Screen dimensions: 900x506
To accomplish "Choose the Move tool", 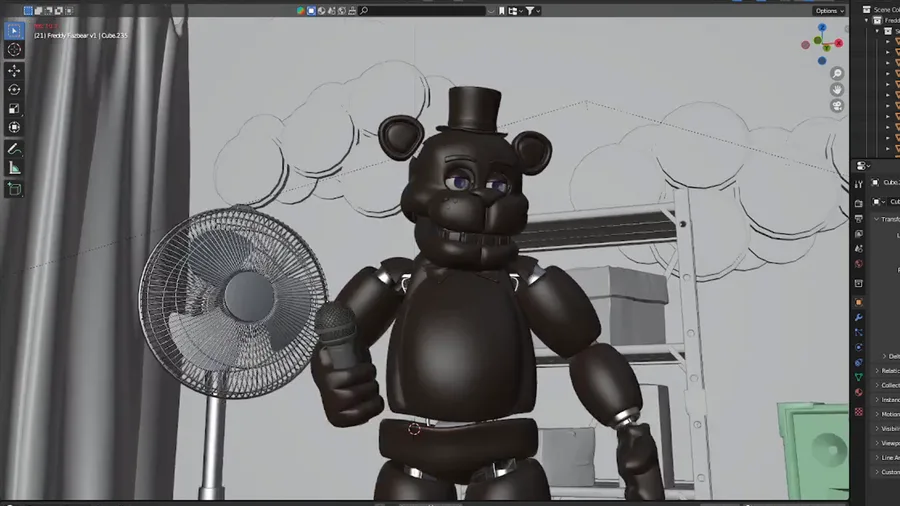I will [x=14, y=71].
